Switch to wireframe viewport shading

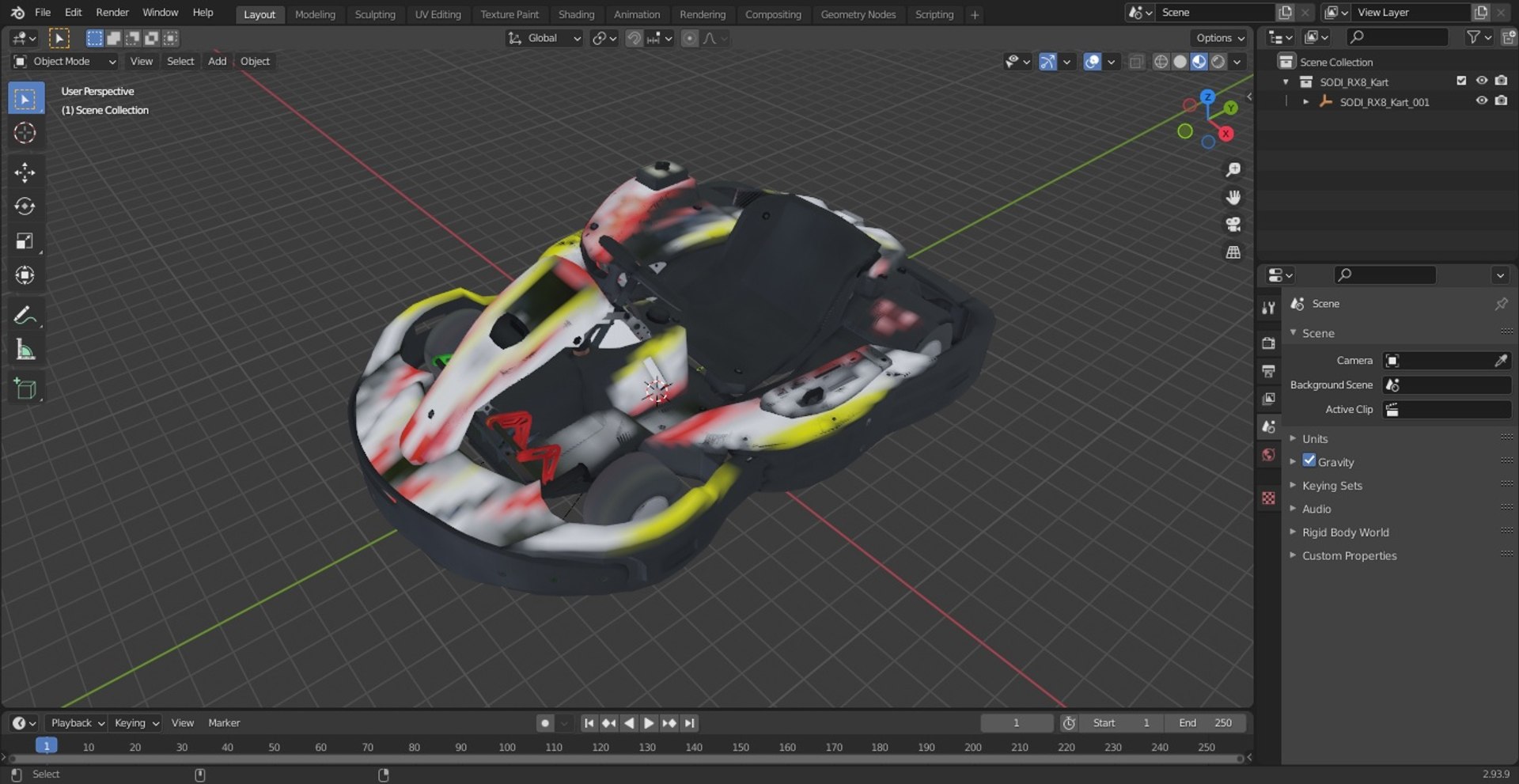(x=1161, y=62)
